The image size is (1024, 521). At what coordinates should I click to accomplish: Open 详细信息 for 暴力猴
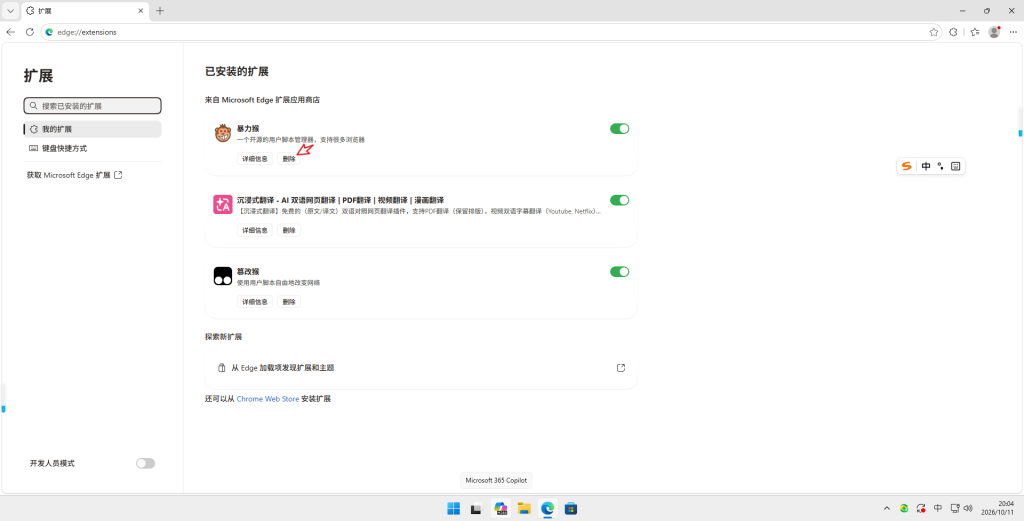[255, 159]
